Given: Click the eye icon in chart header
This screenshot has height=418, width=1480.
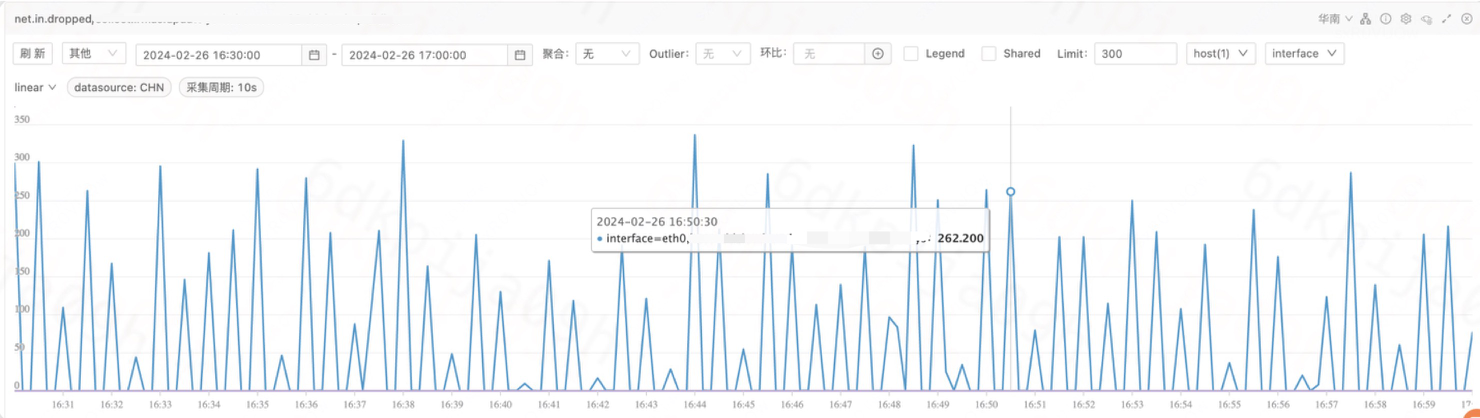Looking at the screenshot, I should pyautogui.click(x=1426, y=19).
